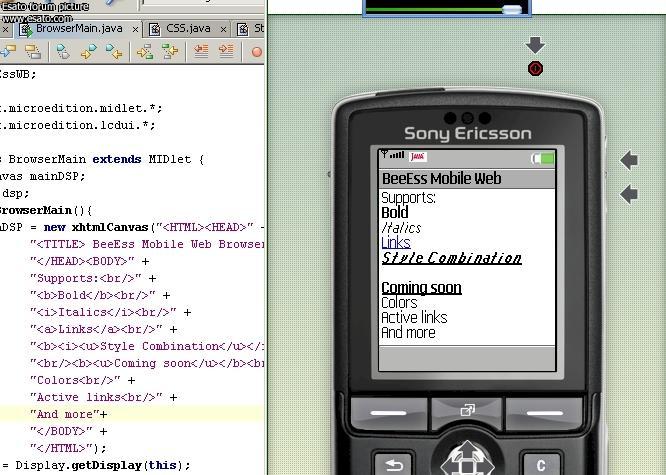Click the "Active links<br/>" code line
Image resolution: width=666 pixels, height=475 pixels.
(104, 397)
